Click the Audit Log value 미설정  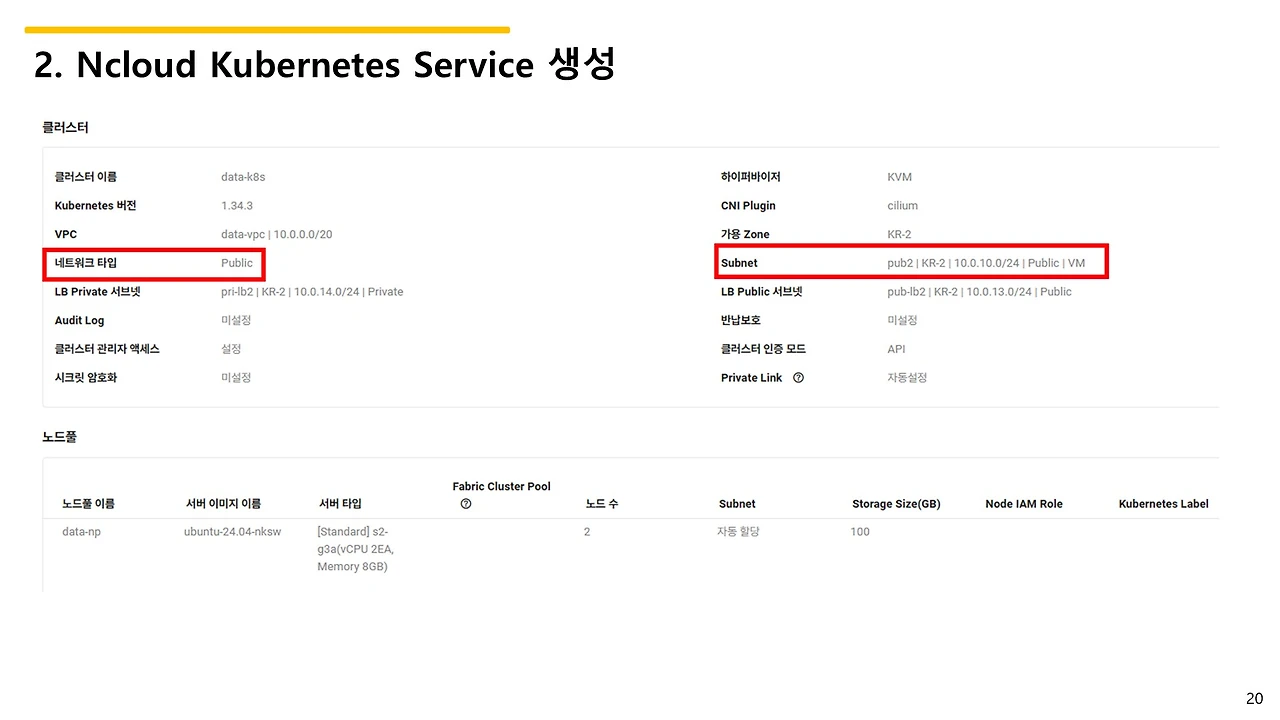pyautogui.click(x=236, y=320)
